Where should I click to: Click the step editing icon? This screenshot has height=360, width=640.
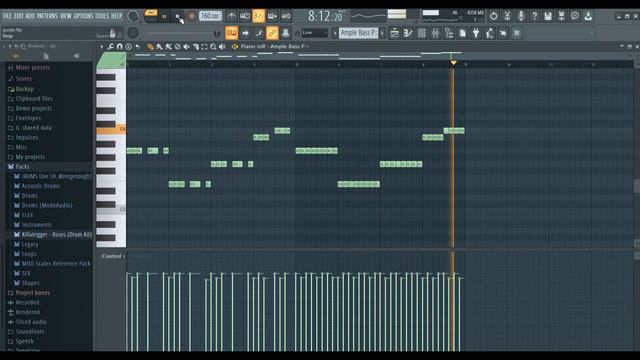(259, 33)
